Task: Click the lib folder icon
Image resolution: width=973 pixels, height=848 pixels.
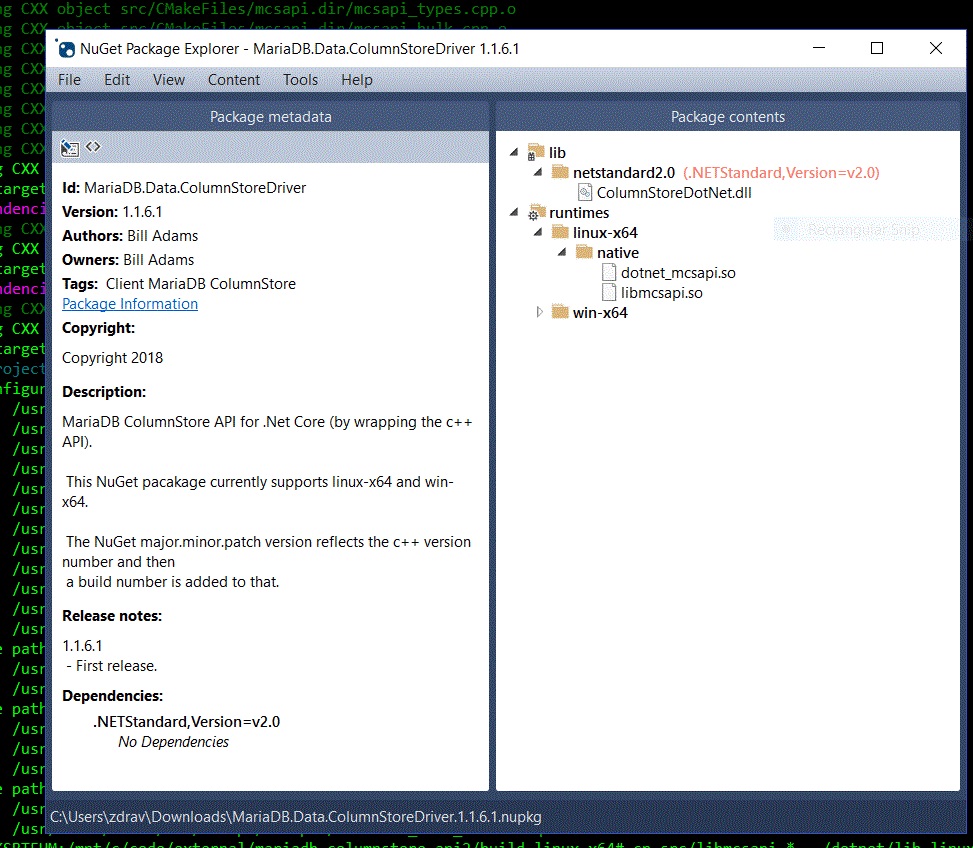Action: [536, 152]
